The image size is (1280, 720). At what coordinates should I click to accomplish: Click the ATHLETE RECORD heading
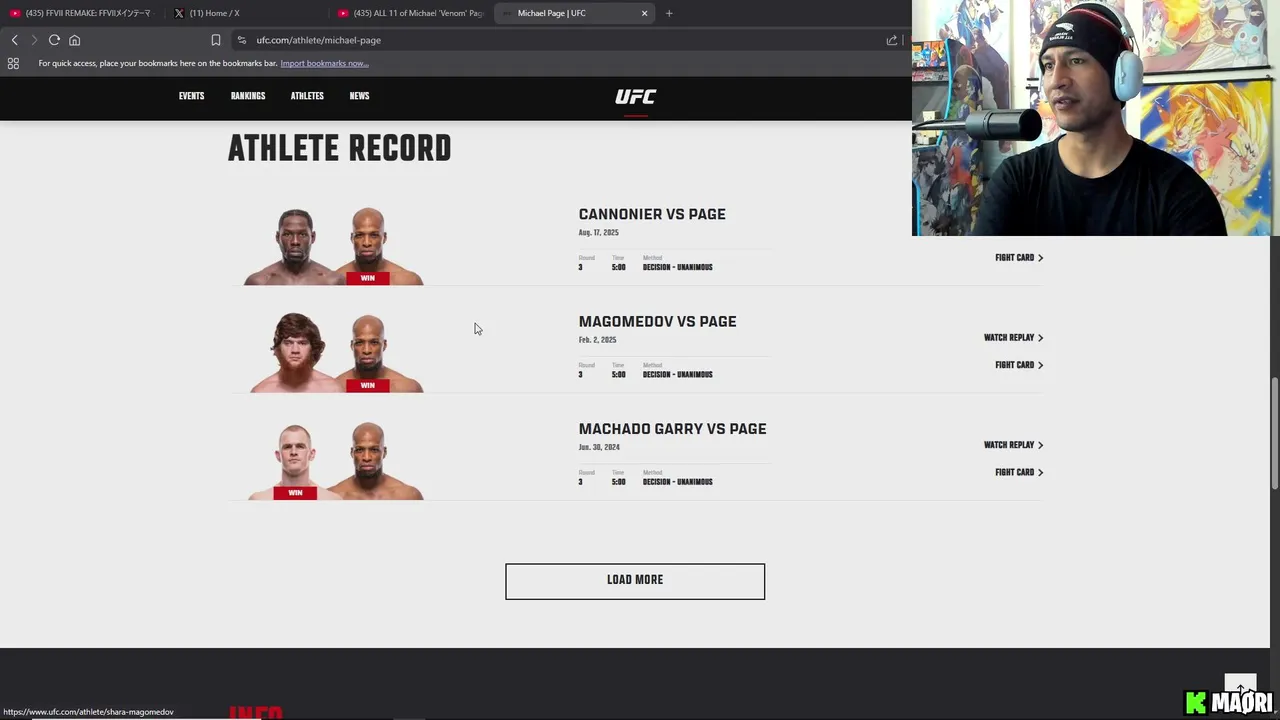[x=339, y=149]
